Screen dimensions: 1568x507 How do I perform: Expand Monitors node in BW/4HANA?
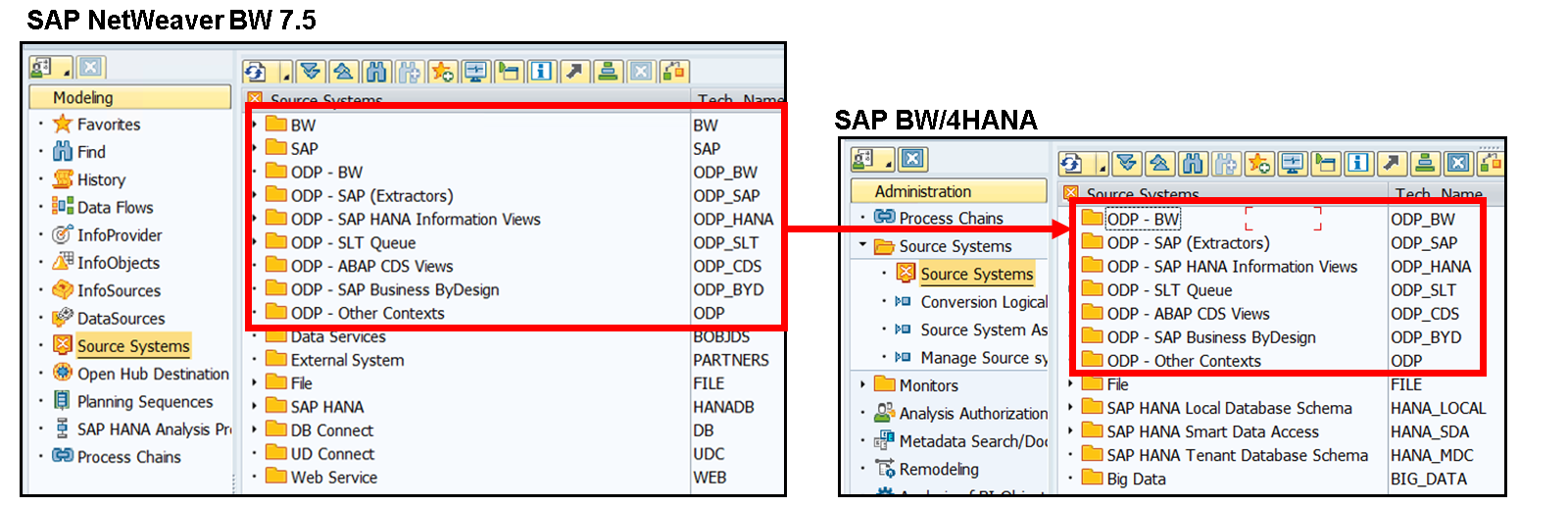(x=862, y=384)
